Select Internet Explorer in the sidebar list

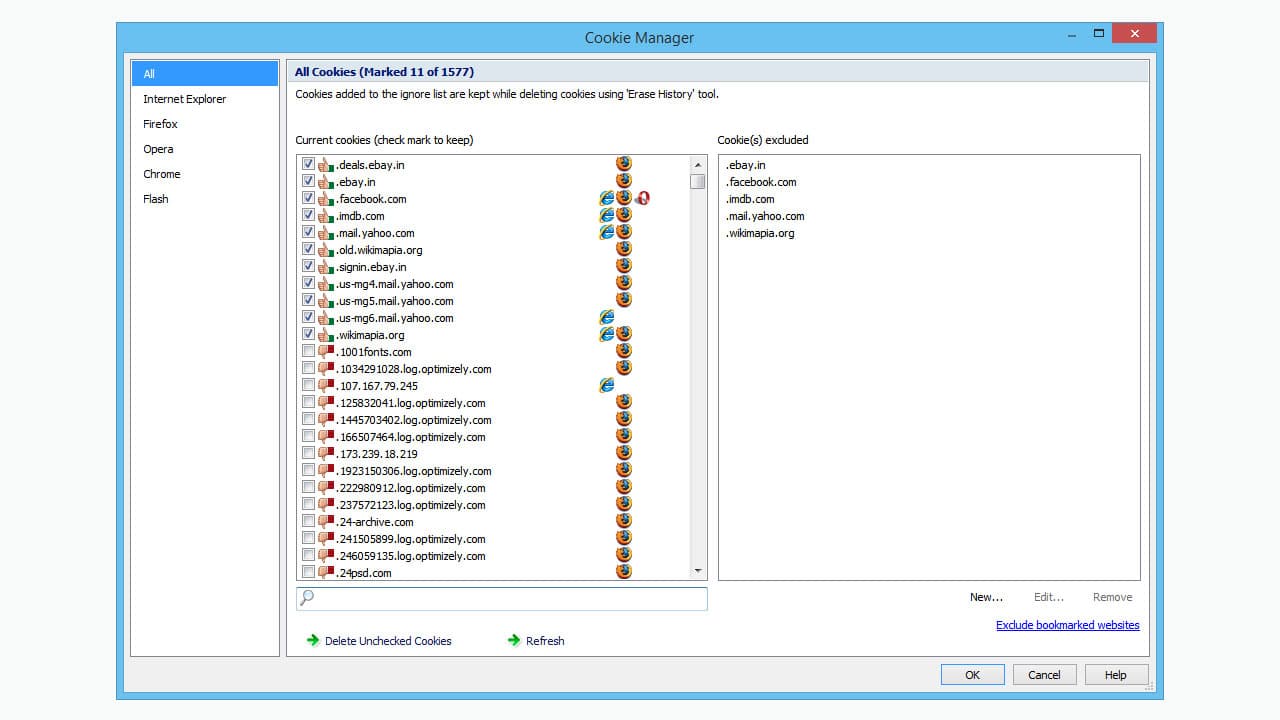click(184, 98)
